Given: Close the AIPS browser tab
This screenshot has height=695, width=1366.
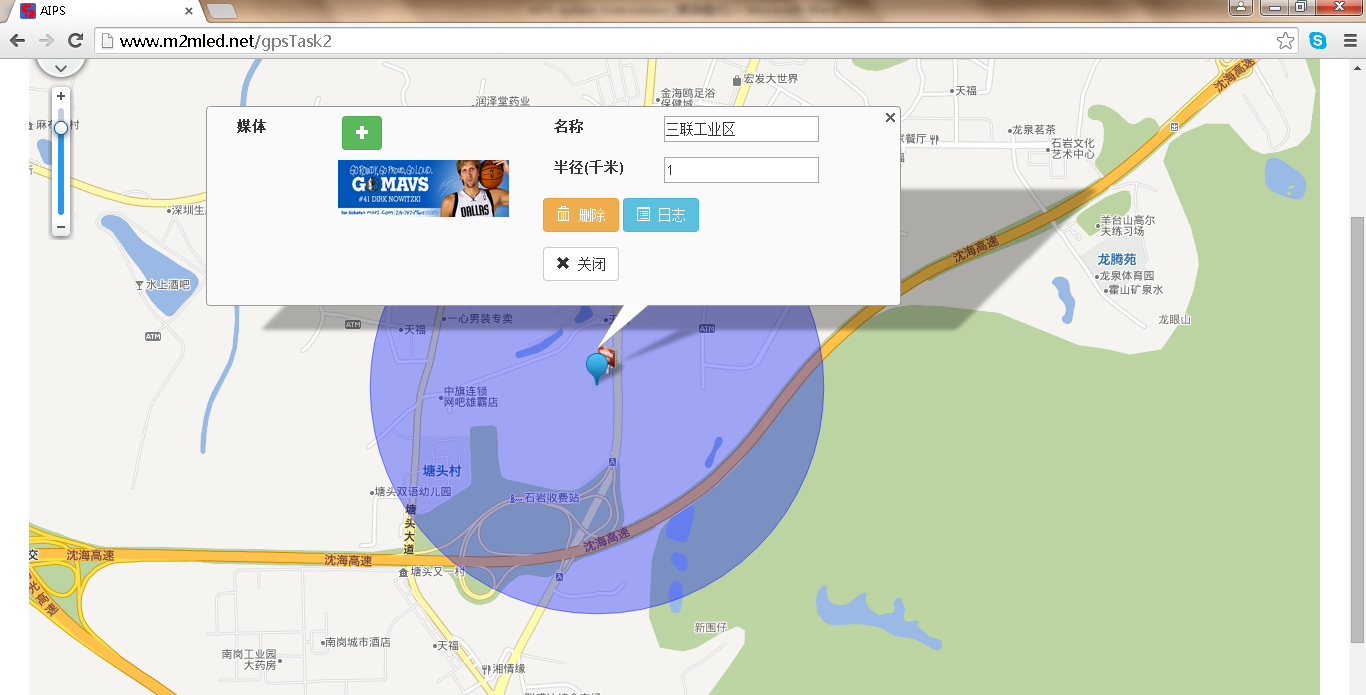Looking at the screenshot, I should click(x=189, y=11).
